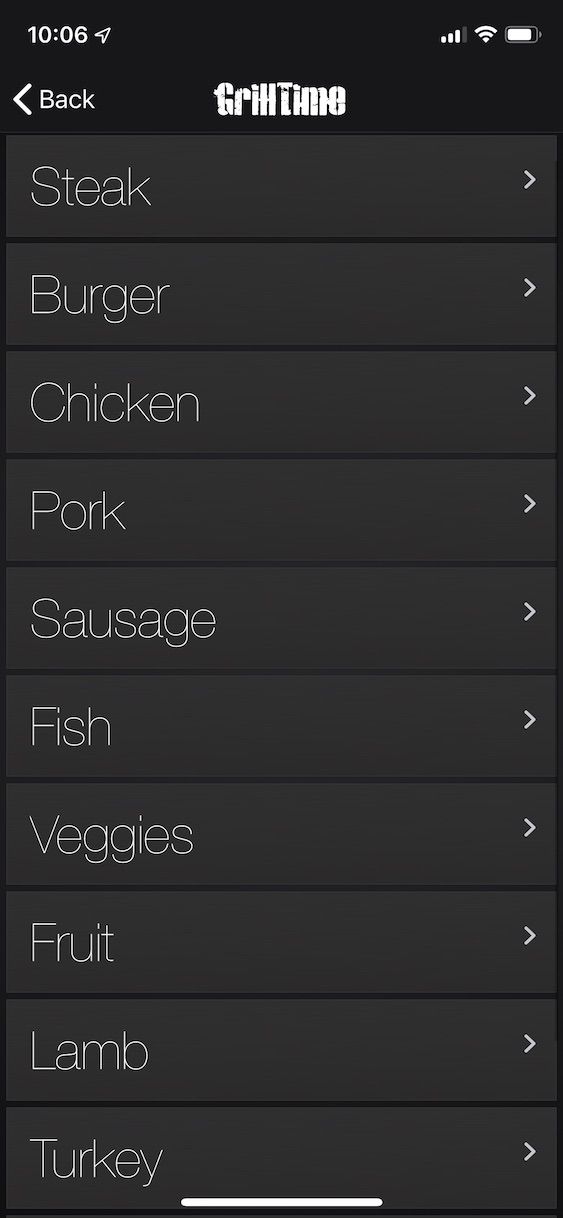Expand the Chicken row chevron
Viewport: 563px width, 1218px height.
coord(530,395)
